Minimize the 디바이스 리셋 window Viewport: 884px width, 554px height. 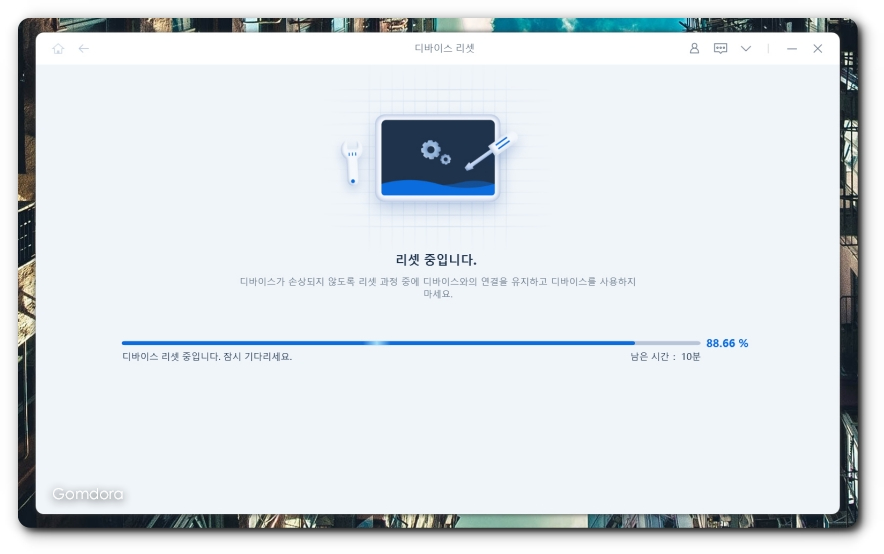pos(792,49)
